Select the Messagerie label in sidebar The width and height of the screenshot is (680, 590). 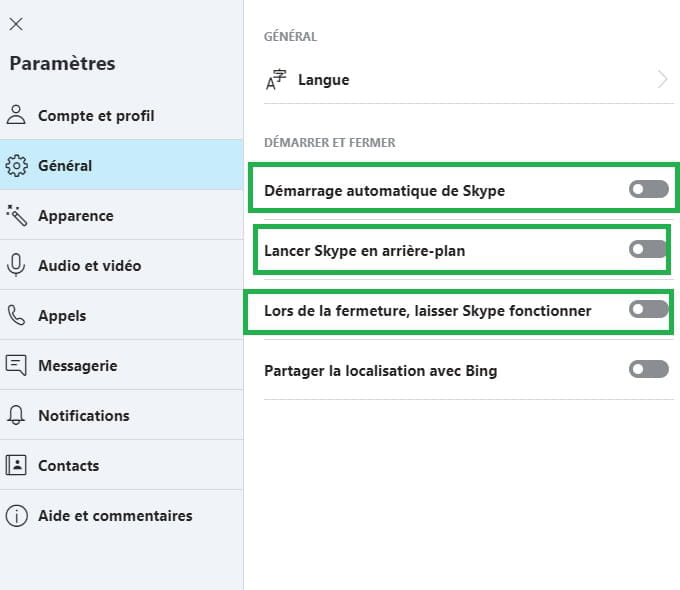78,366
